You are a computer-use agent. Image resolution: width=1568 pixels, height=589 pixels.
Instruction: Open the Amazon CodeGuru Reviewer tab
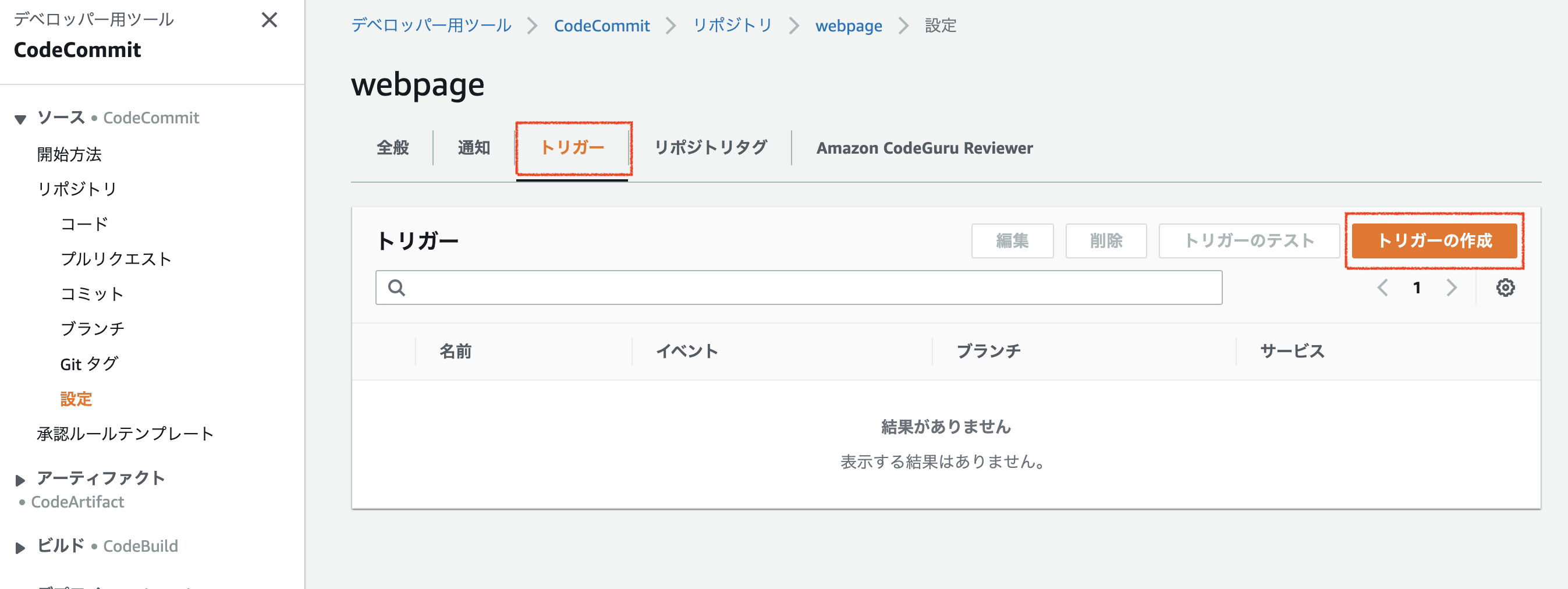coord(924,148)
